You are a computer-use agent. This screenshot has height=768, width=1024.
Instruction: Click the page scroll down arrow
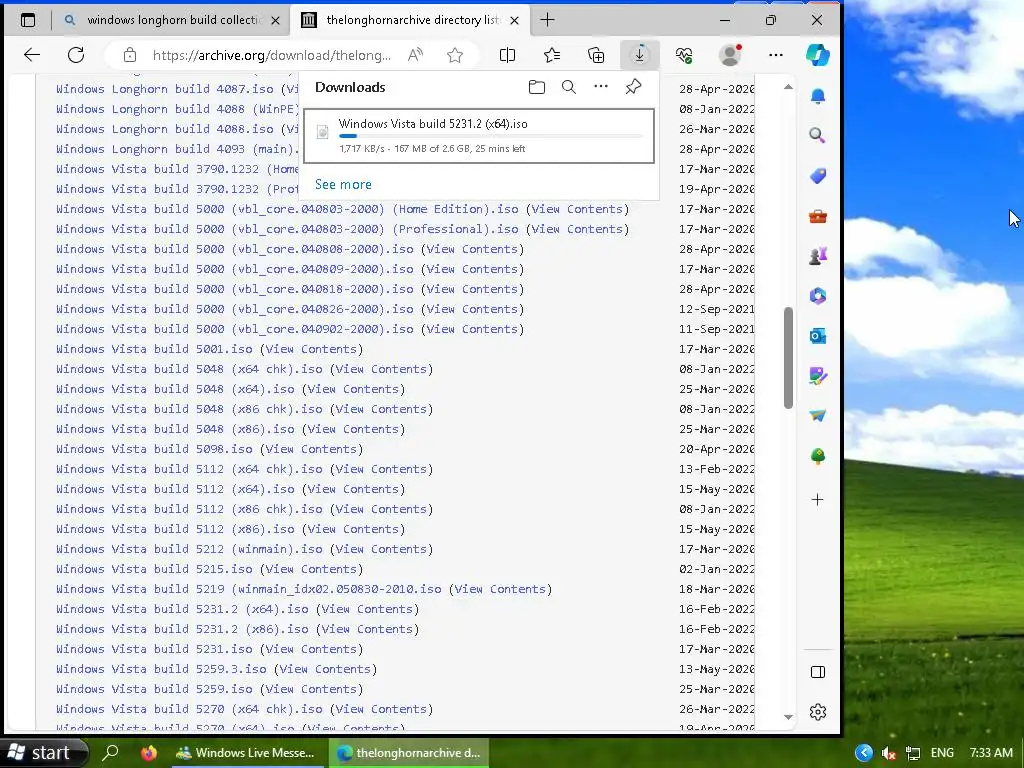pos(788,717)
